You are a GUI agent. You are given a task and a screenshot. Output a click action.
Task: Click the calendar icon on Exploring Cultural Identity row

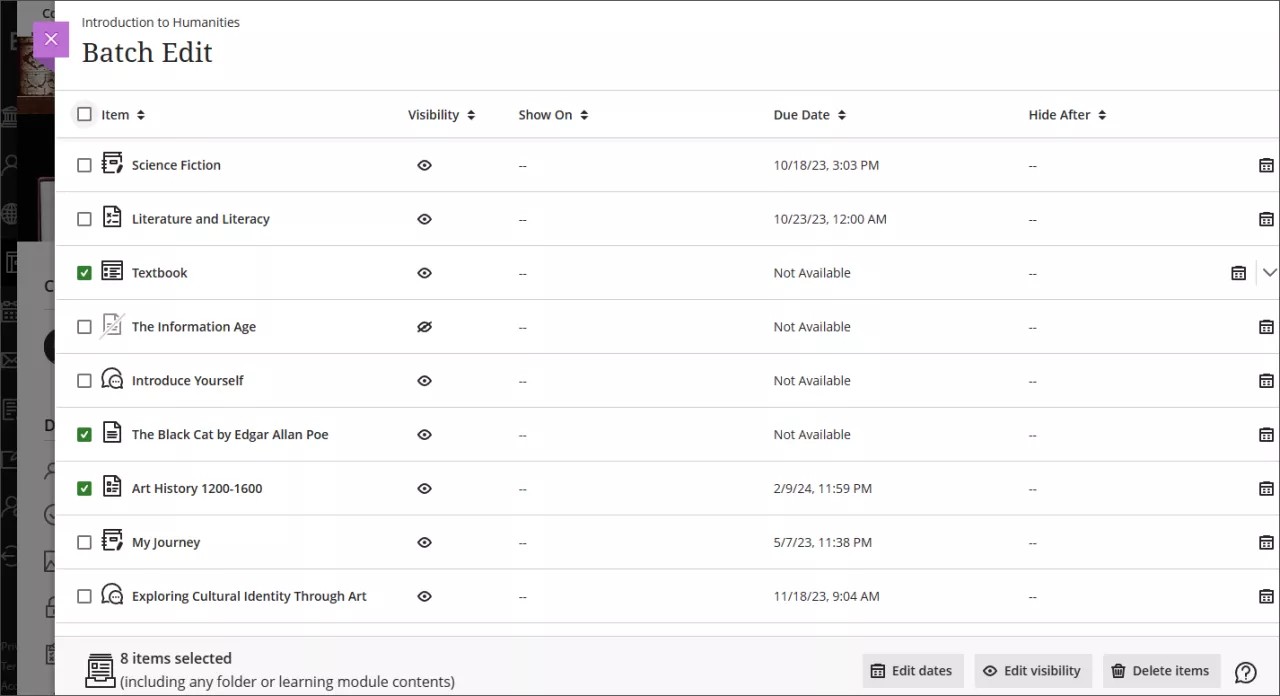pyautogui.click(x=1266, y=596)
